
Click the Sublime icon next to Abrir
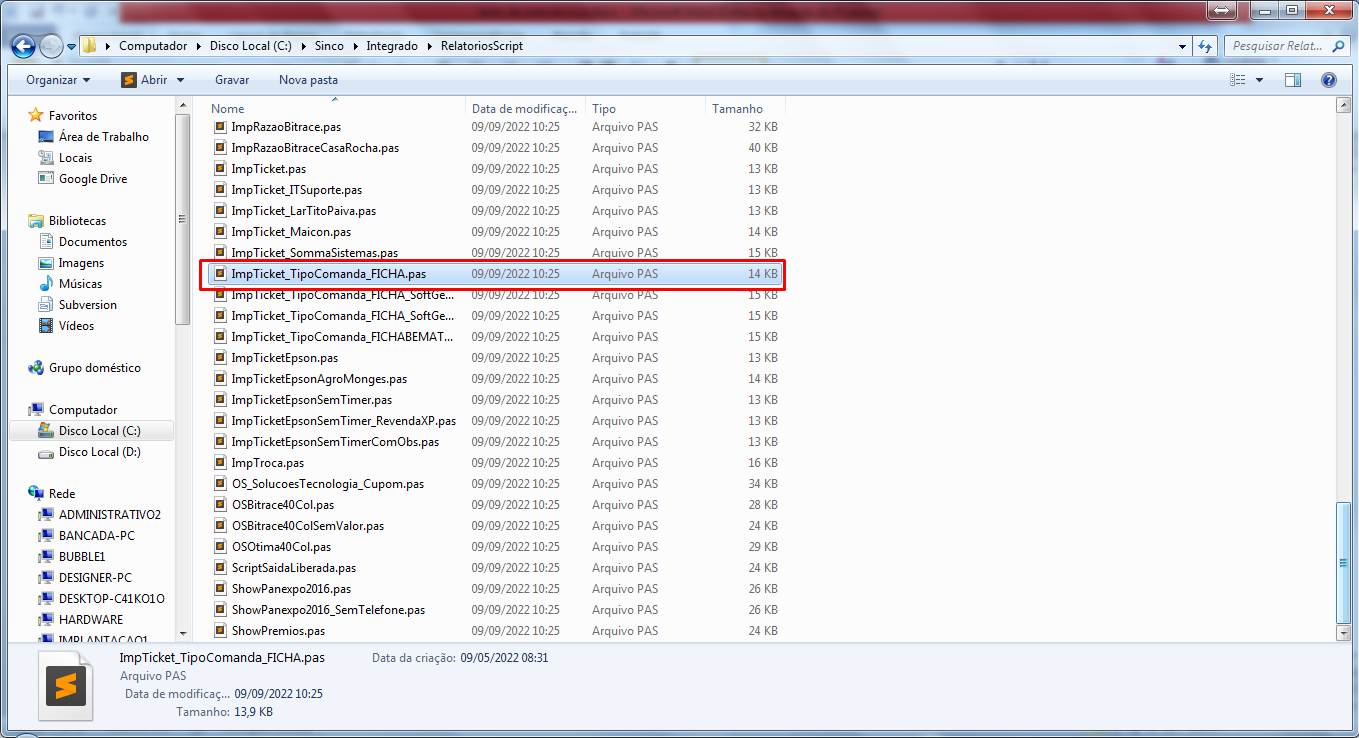[x=129, y=80]
